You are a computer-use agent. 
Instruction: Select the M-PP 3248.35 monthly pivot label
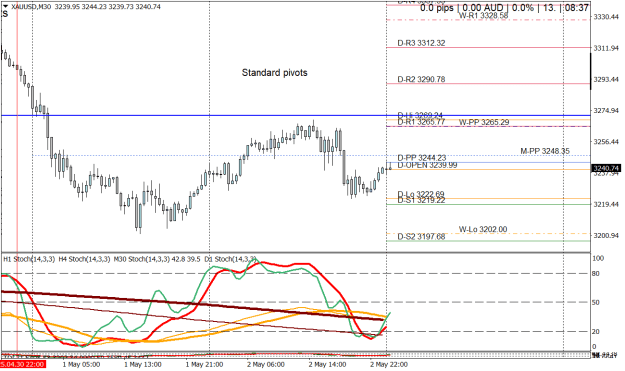click(545, 151)
